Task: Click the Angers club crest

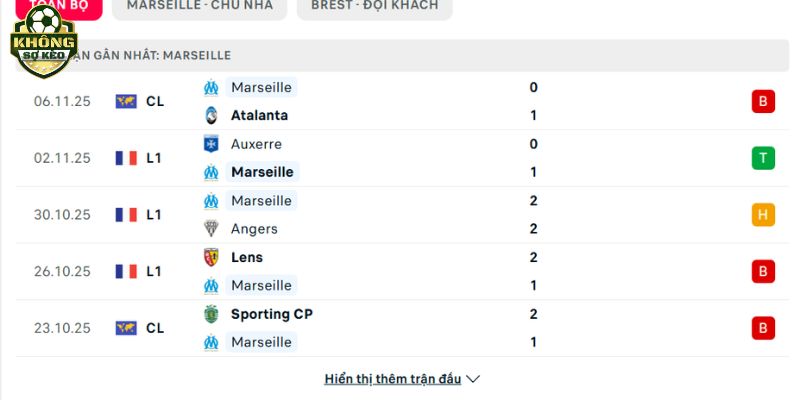Action: click(211, 228)
